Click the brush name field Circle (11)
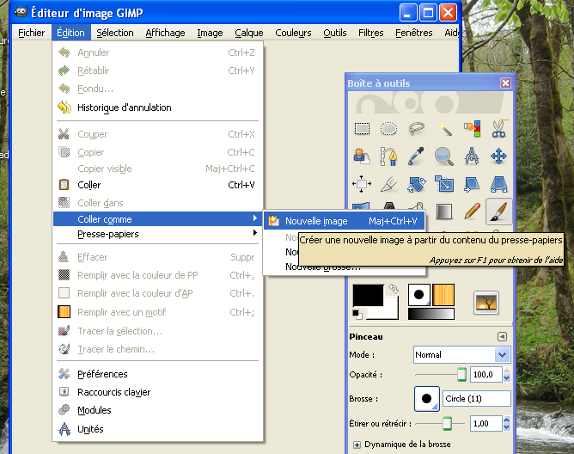 point(477,398)
